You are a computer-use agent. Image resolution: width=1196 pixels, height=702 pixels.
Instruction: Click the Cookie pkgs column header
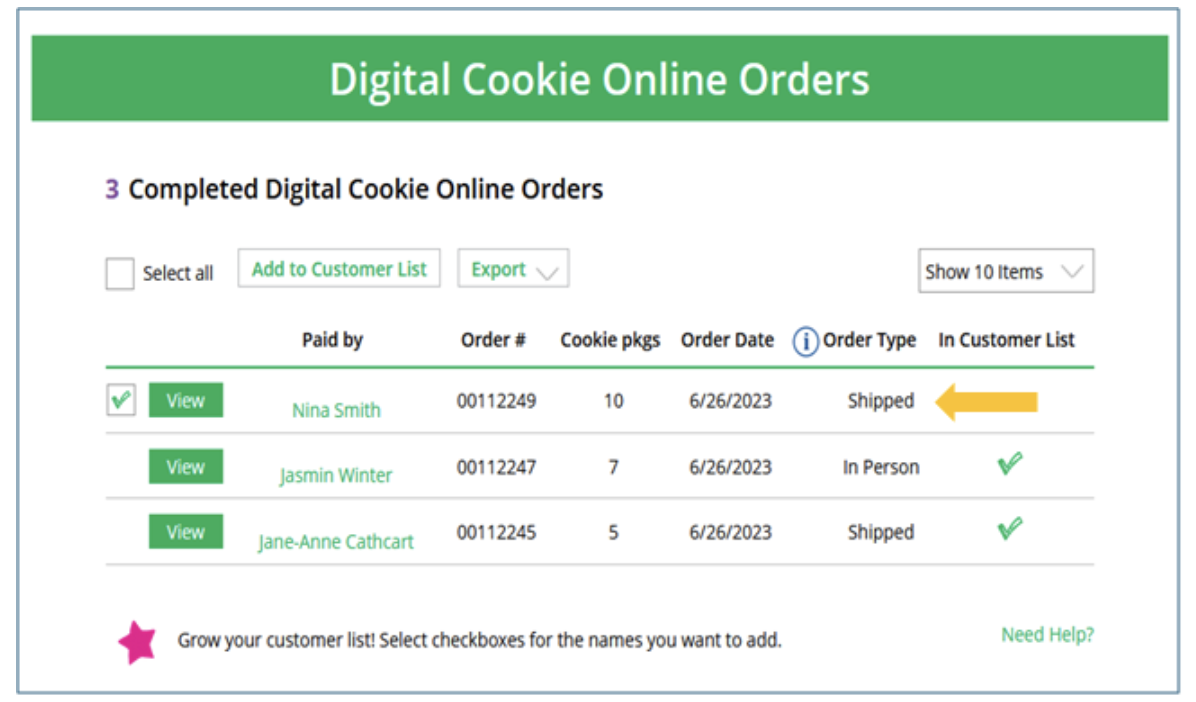coord(610,340)
